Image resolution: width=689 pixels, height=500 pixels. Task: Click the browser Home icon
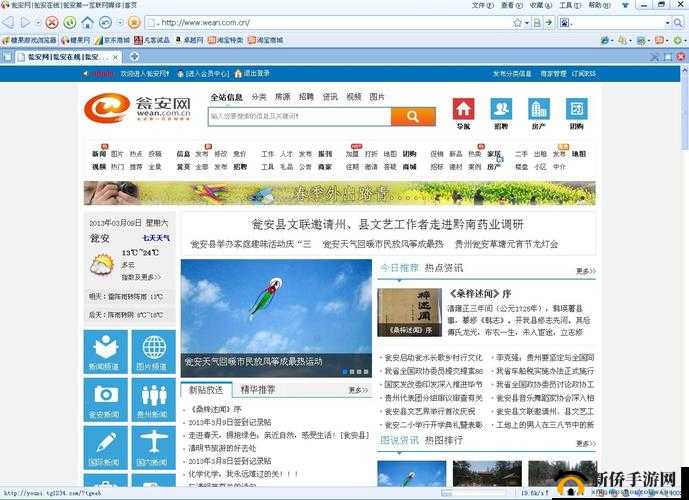pos(87,22)
